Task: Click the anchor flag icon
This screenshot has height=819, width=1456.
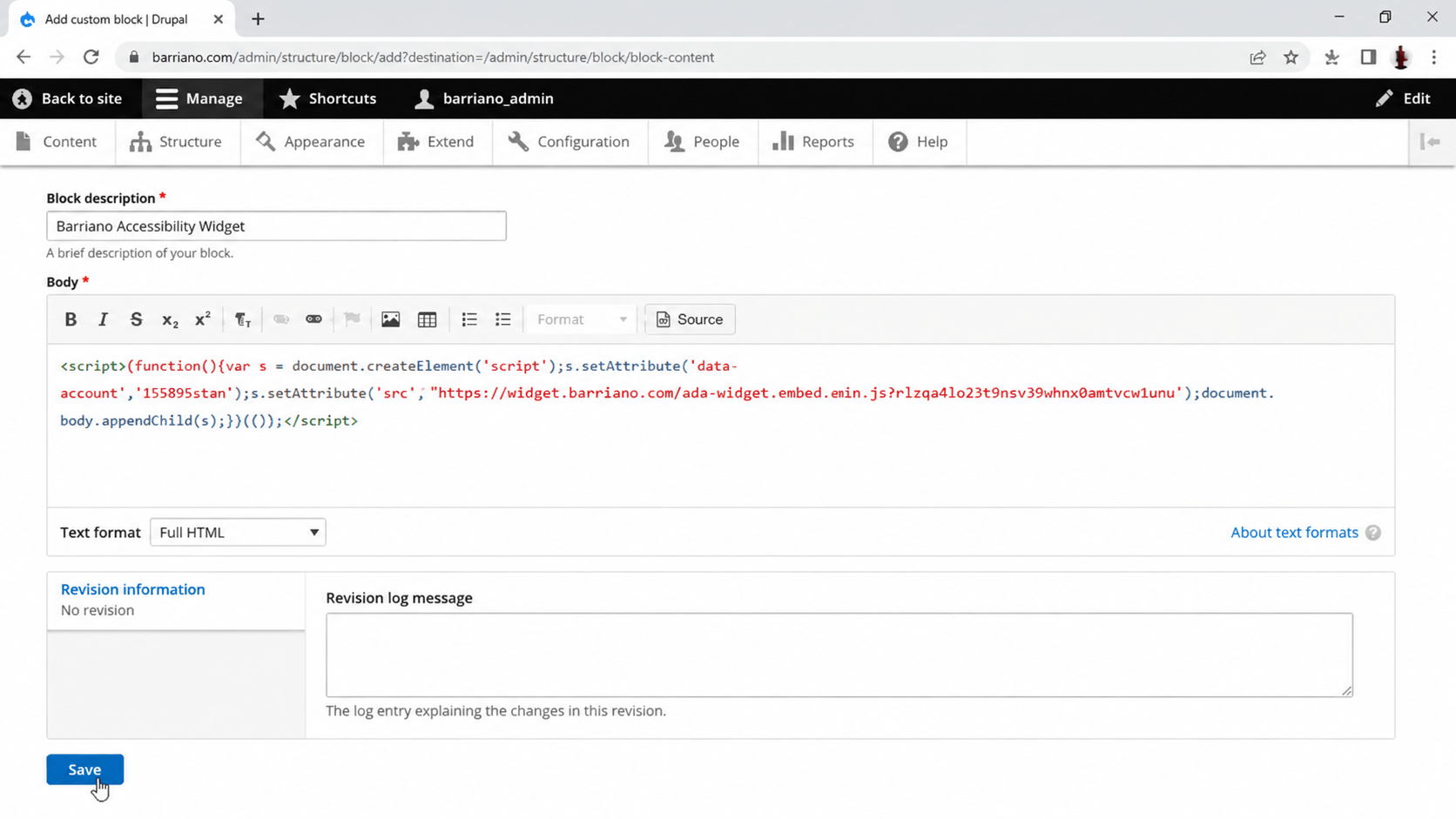Action: point(352,319)
